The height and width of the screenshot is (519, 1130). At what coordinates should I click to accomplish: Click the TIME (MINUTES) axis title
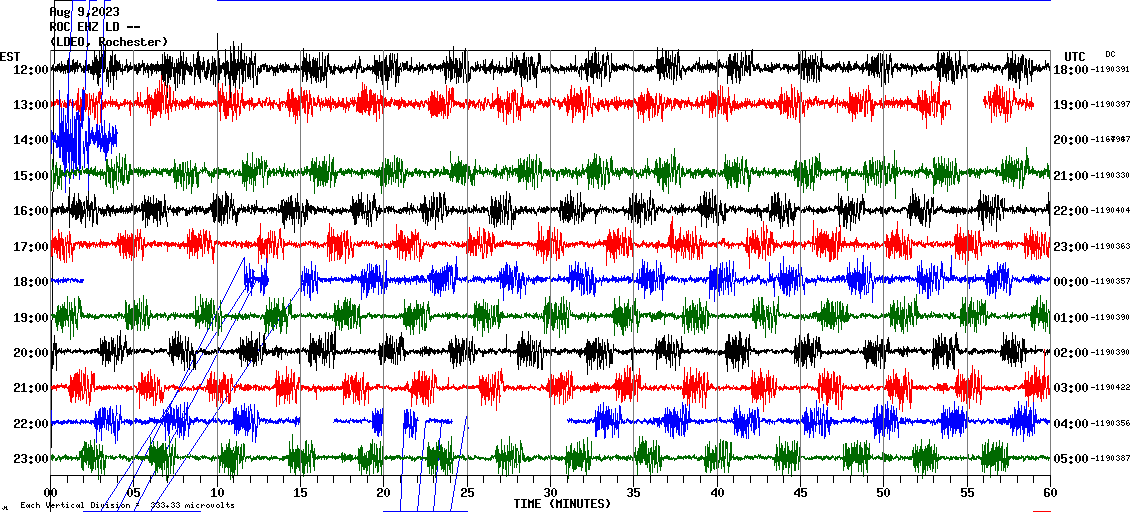[x=562, y=504]
